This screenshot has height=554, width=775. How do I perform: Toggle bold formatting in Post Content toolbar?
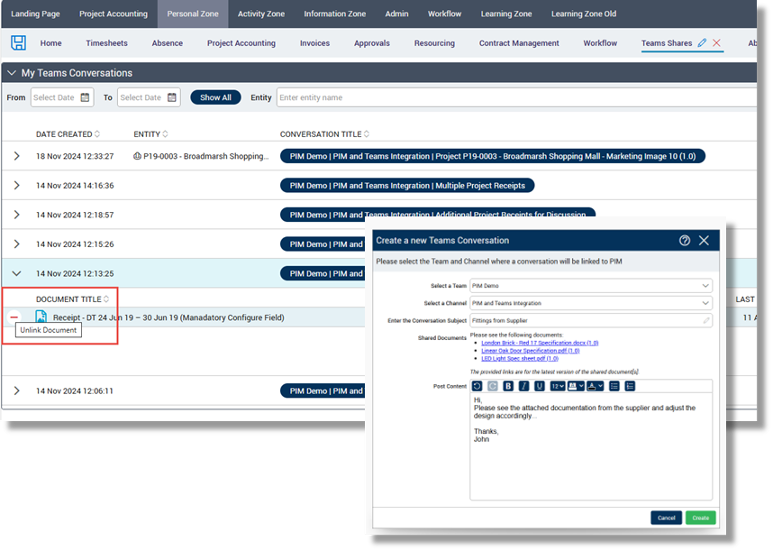pos(508,385)
